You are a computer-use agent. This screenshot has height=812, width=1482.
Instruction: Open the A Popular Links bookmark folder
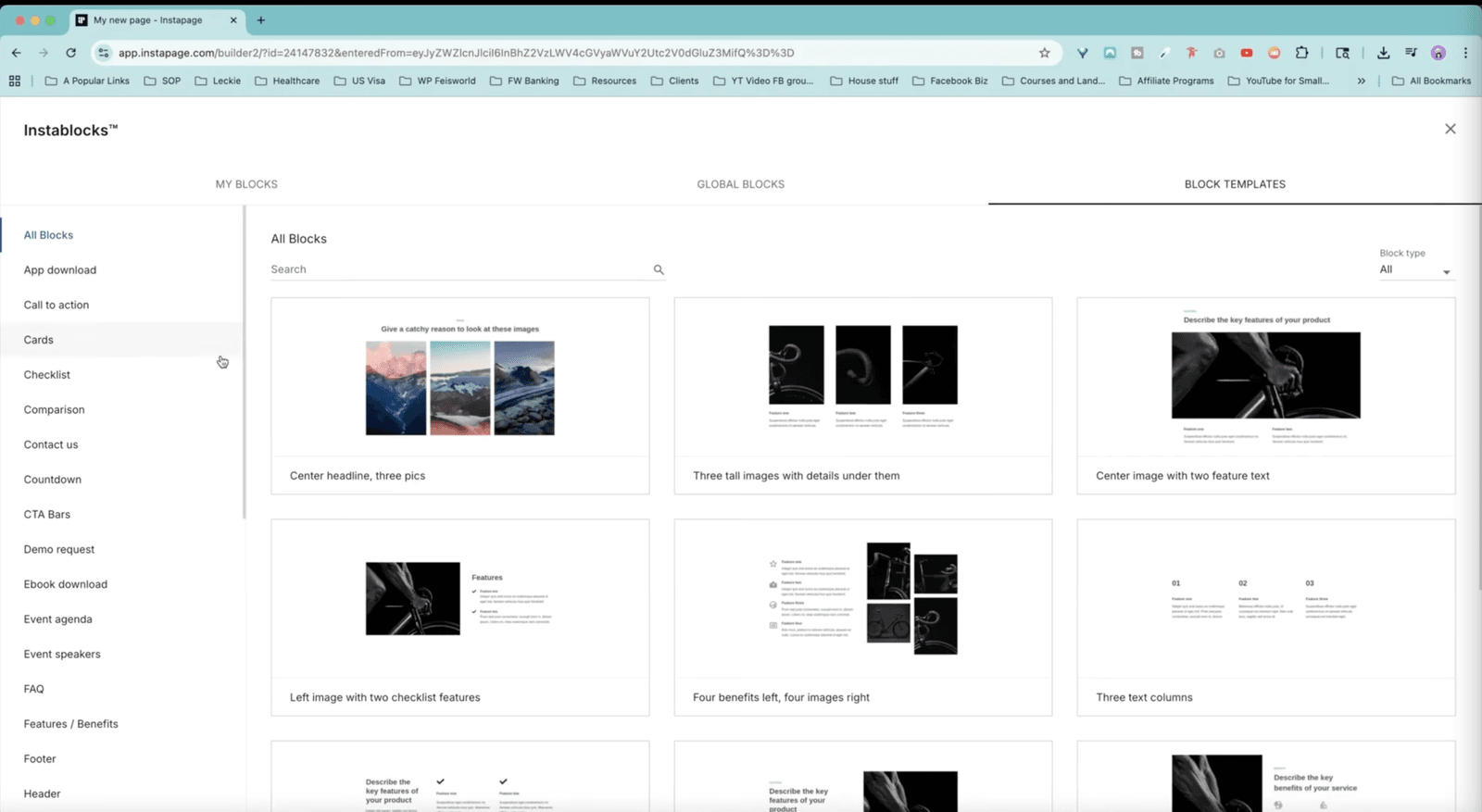tap(87, 81)
